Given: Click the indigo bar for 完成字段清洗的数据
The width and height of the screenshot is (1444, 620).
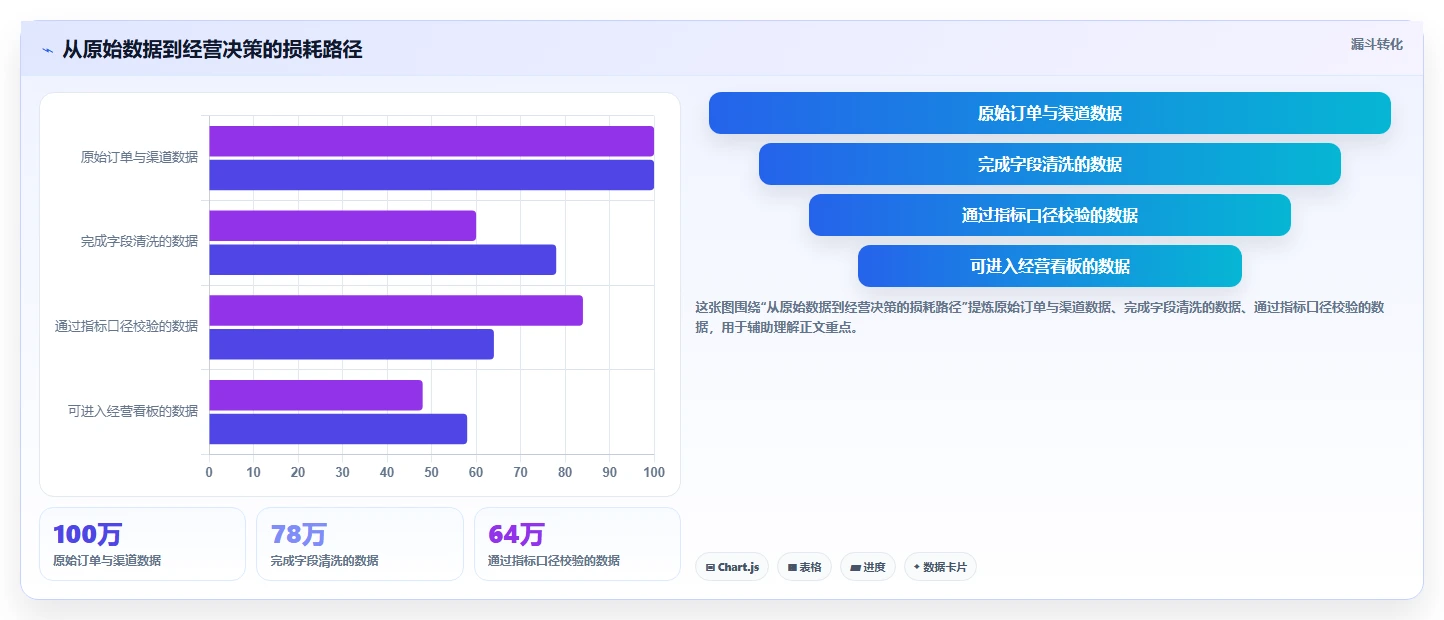Looking at the screenshot, I should click(382, 260).
